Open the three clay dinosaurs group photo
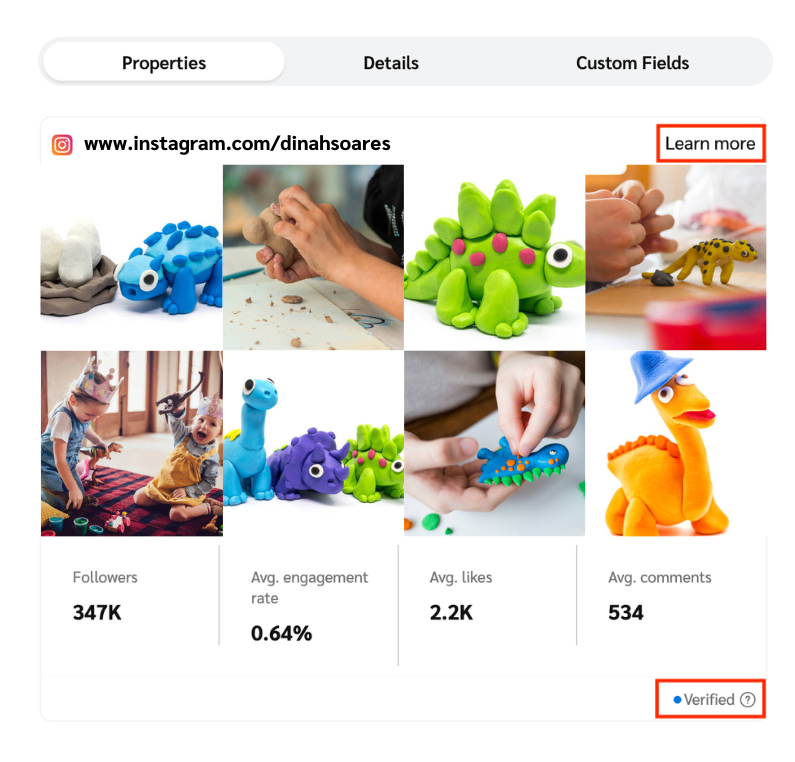The height and width of the screenshot is (762, 795). [313, 443]
